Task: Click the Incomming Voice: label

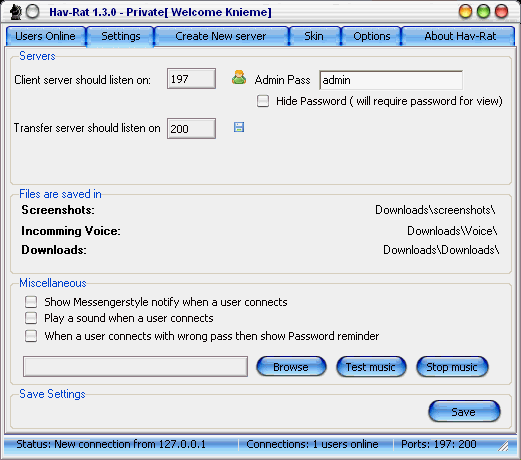Action: pos(71,231)
